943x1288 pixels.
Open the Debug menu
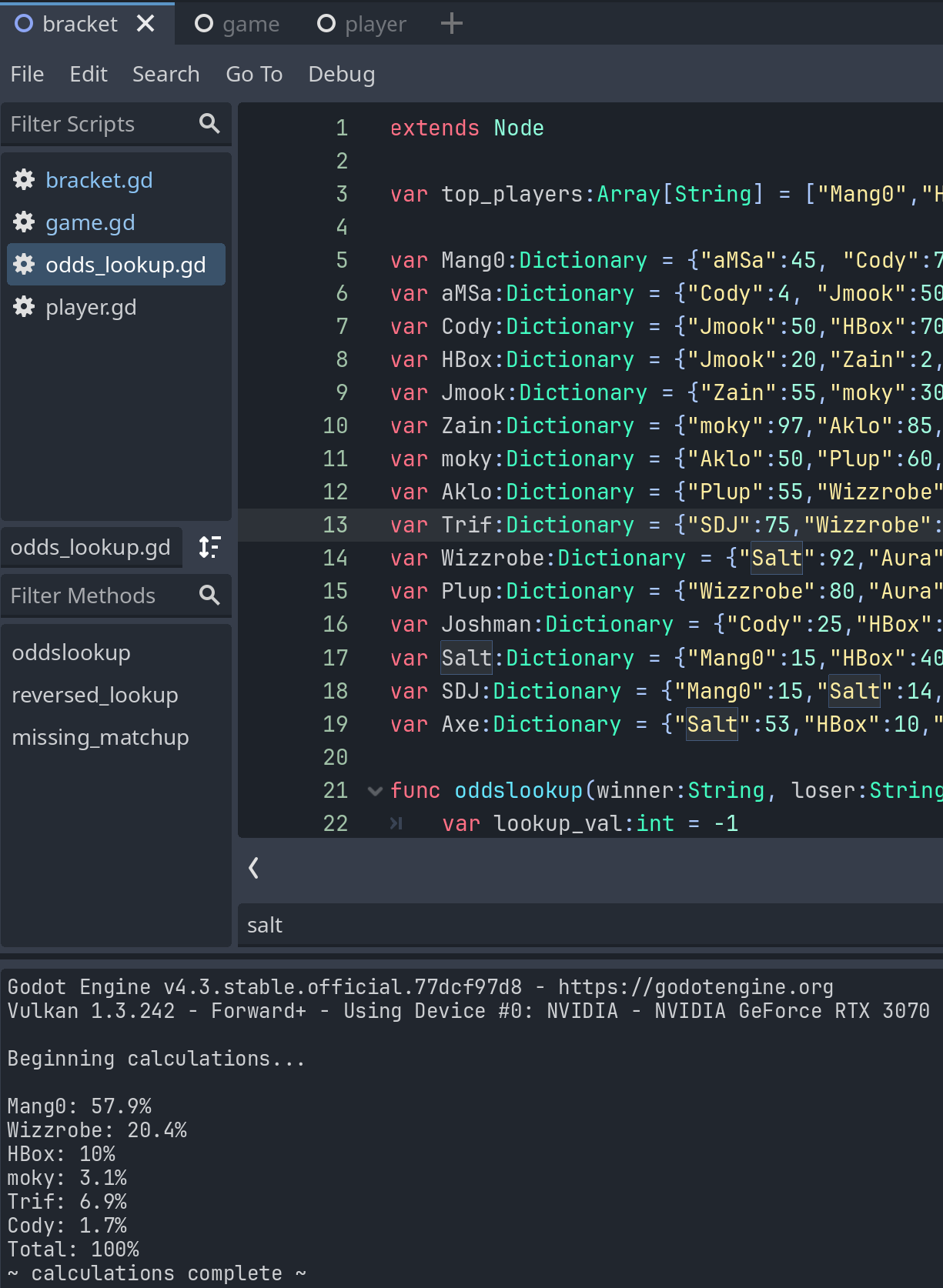(341, 75)
